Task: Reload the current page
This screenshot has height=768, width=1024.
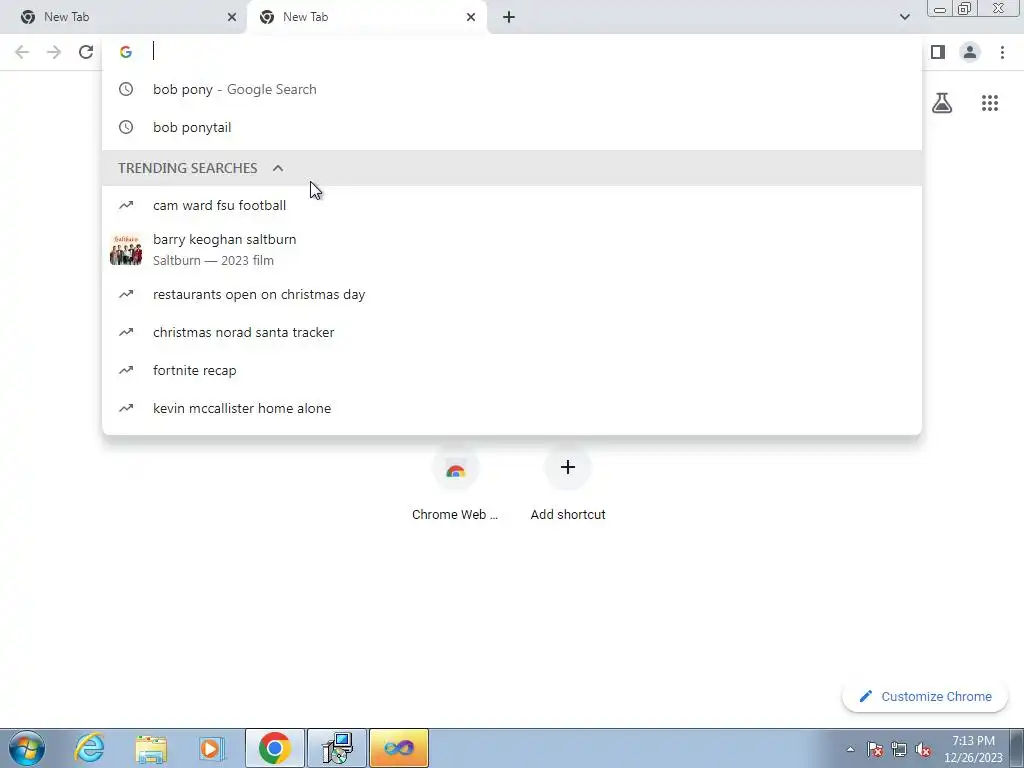Action: click(86, 52)
